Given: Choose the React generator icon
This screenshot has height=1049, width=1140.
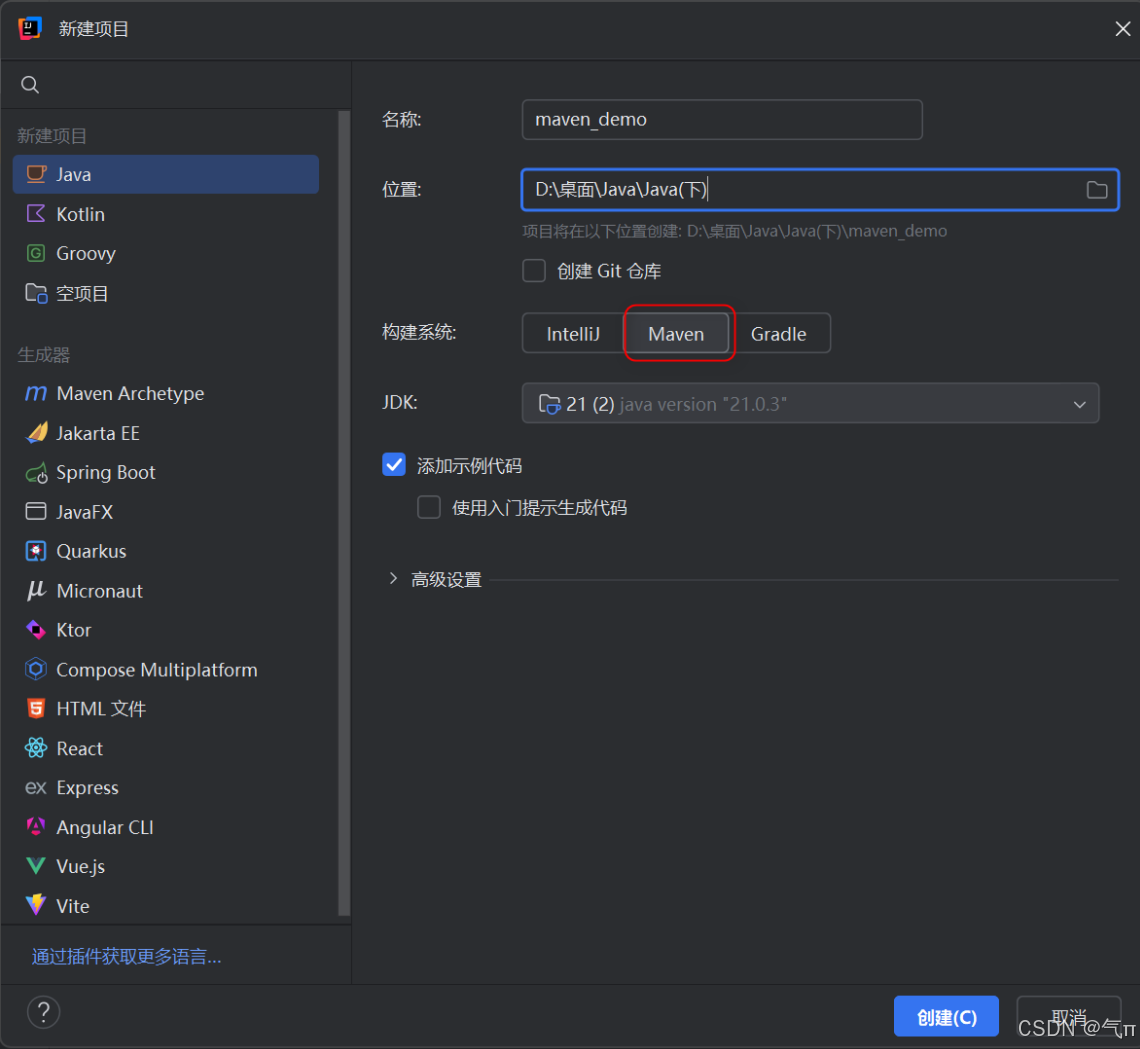Looking at the screenshot, I should click(36, 748).
